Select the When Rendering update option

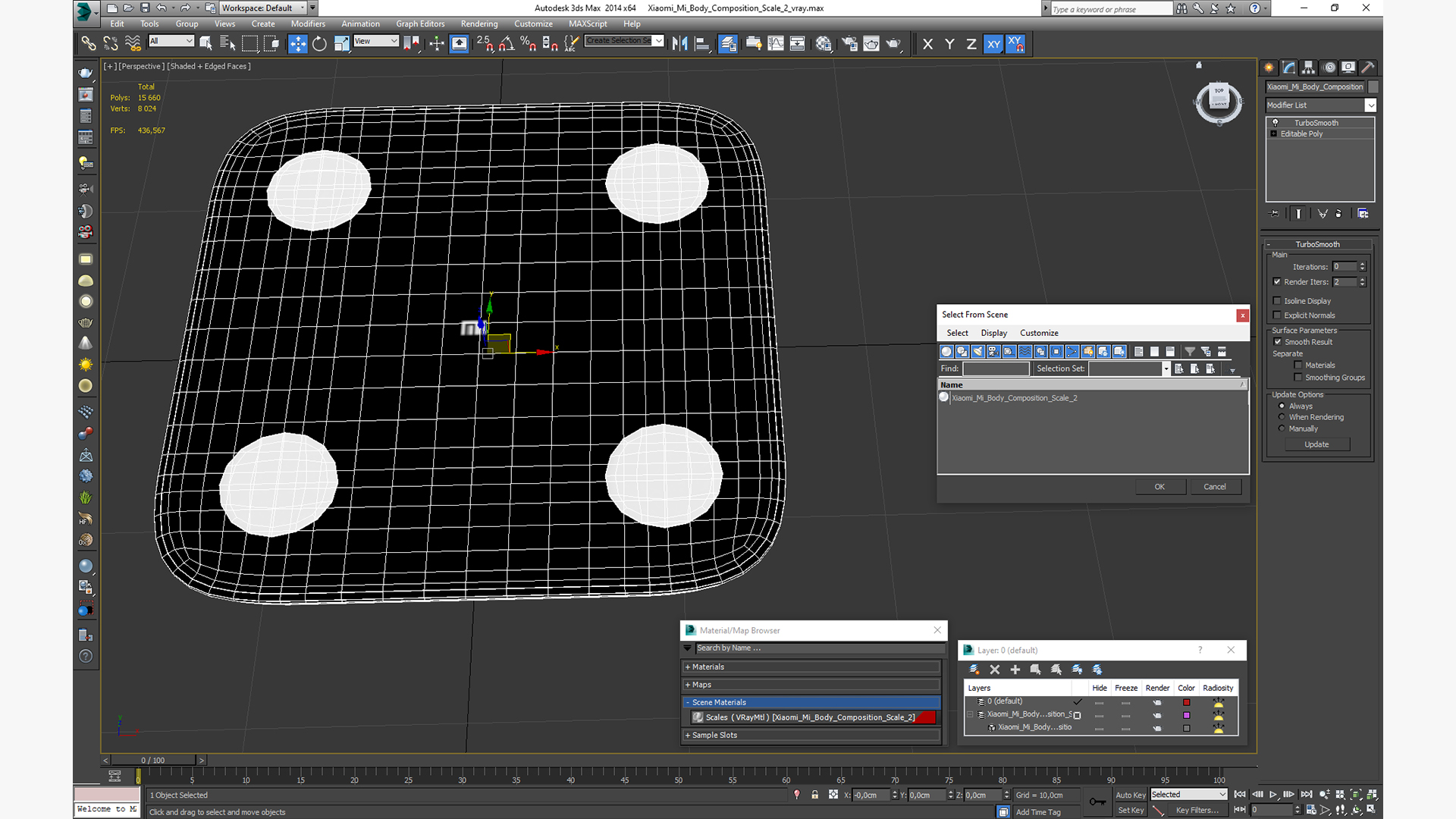[x=1282, y=417]
